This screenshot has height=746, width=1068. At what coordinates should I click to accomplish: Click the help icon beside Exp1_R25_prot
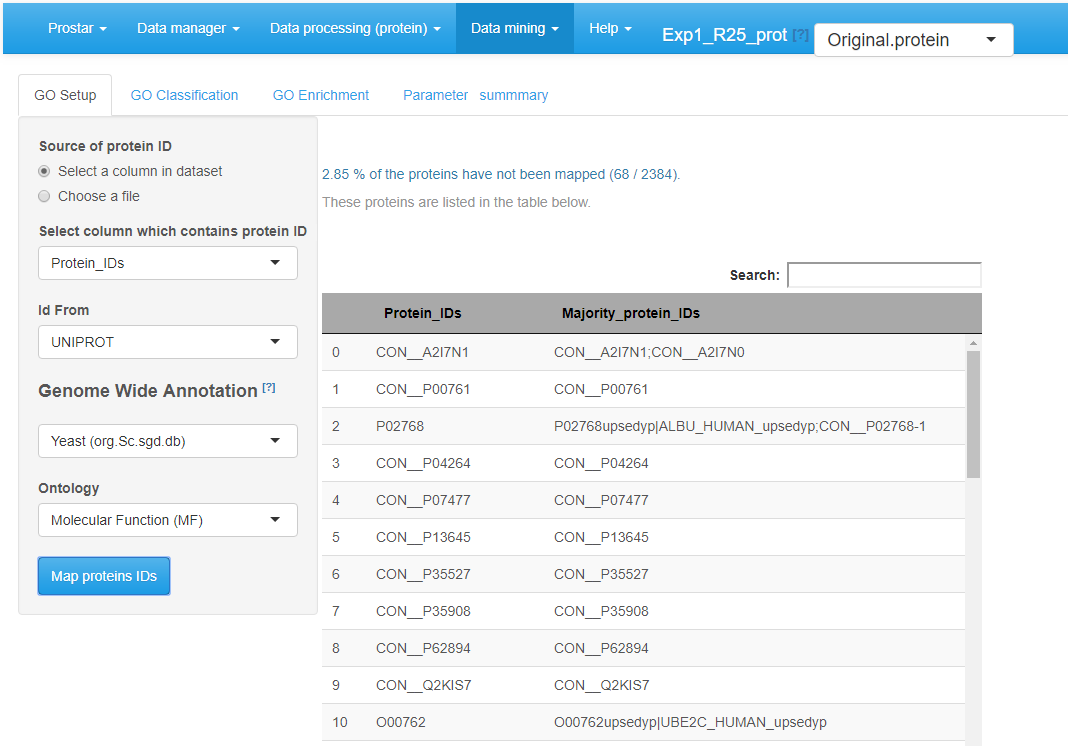tap(800, 35)
